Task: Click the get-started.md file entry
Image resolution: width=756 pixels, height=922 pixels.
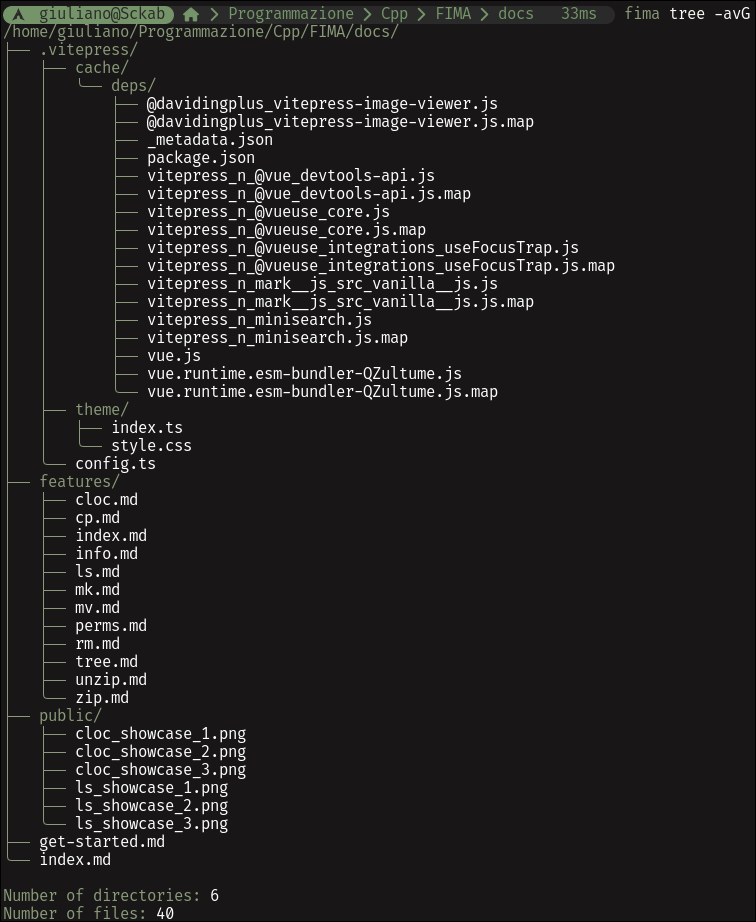Action: (102, 841)
